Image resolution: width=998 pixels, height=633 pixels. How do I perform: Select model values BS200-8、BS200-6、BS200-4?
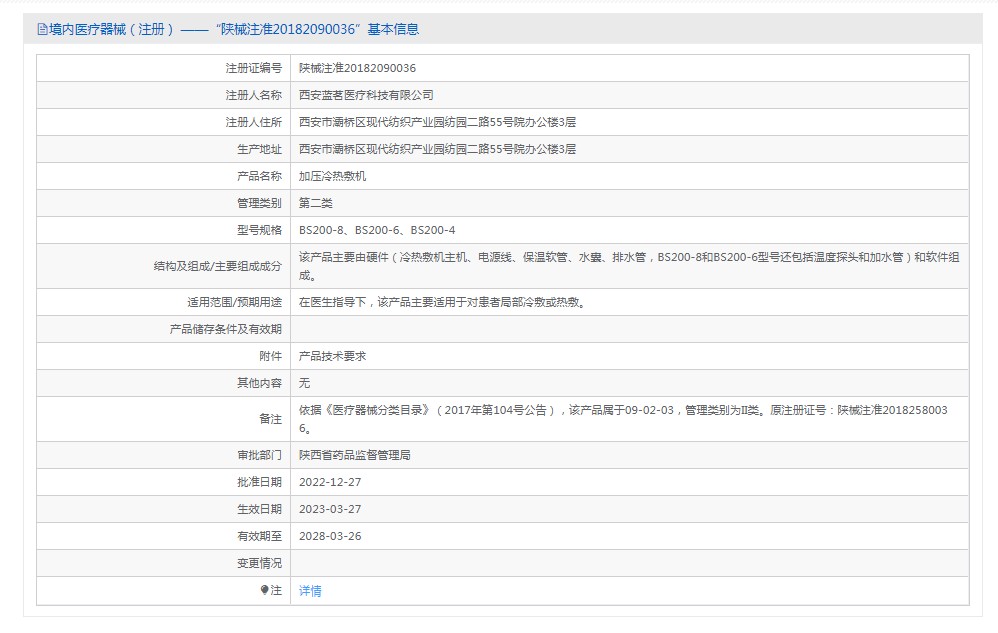[377, 230]
